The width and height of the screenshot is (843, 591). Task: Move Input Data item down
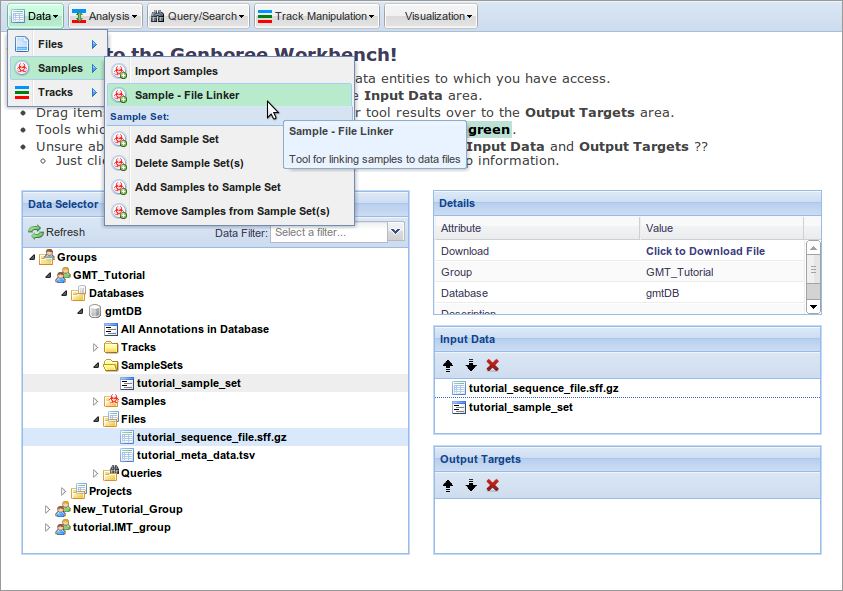[x=471, y=366]
